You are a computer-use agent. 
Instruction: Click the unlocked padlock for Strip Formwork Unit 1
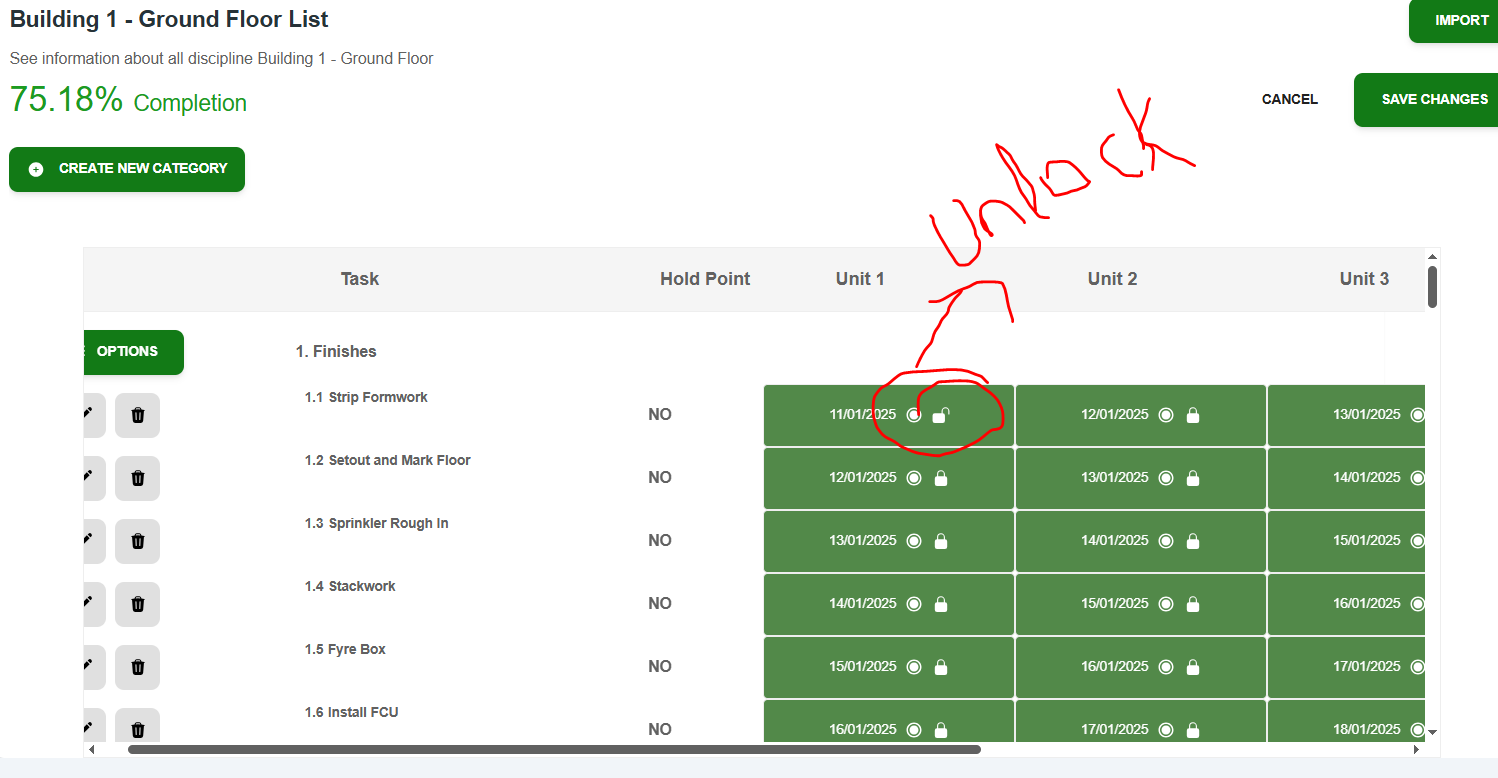coord(940,416)
